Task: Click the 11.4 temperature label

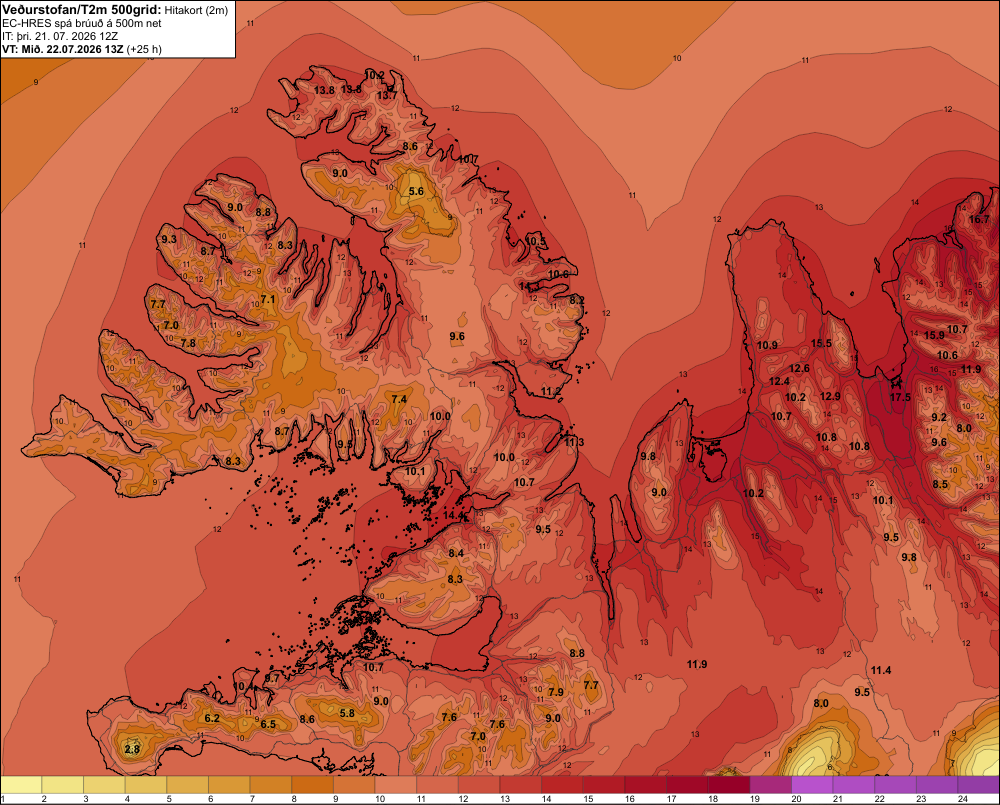Action: 881,670
